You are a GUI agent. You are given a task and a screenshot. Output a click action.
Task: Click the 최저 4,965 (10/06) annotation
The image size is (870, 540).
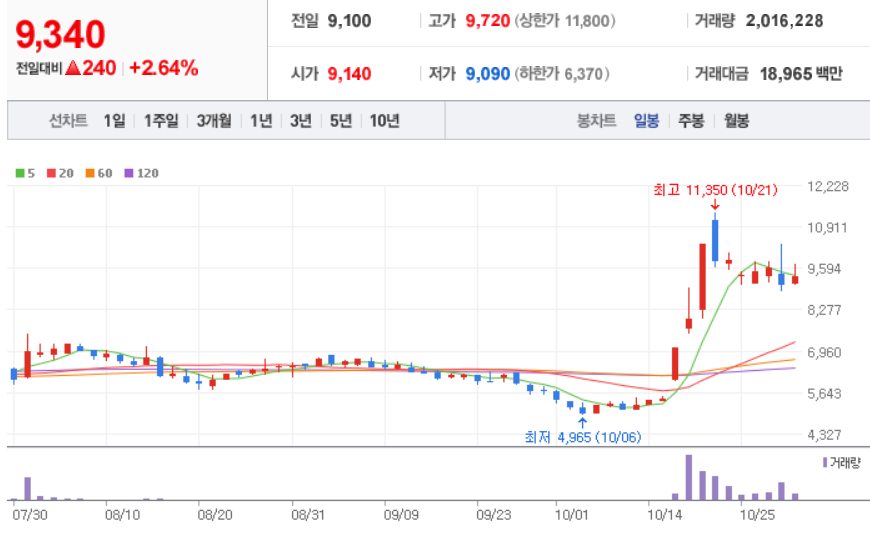[x=583, y=437]
